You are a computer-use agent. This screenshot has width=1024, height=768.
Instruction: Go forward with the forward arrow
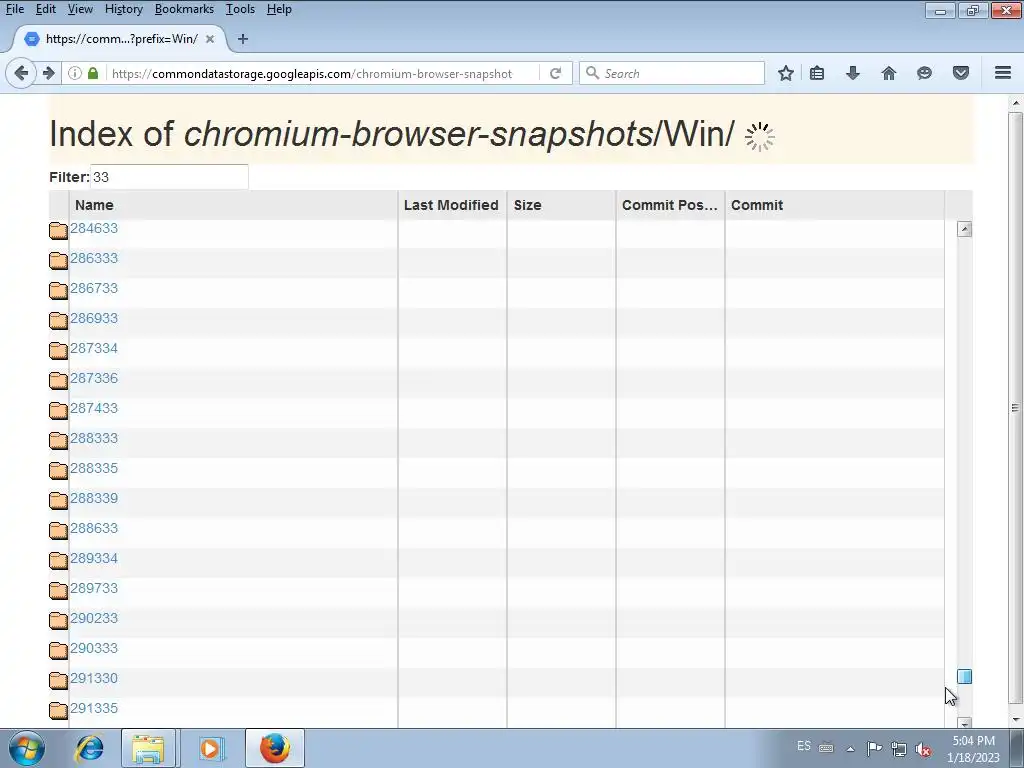(x=48, y=73)
